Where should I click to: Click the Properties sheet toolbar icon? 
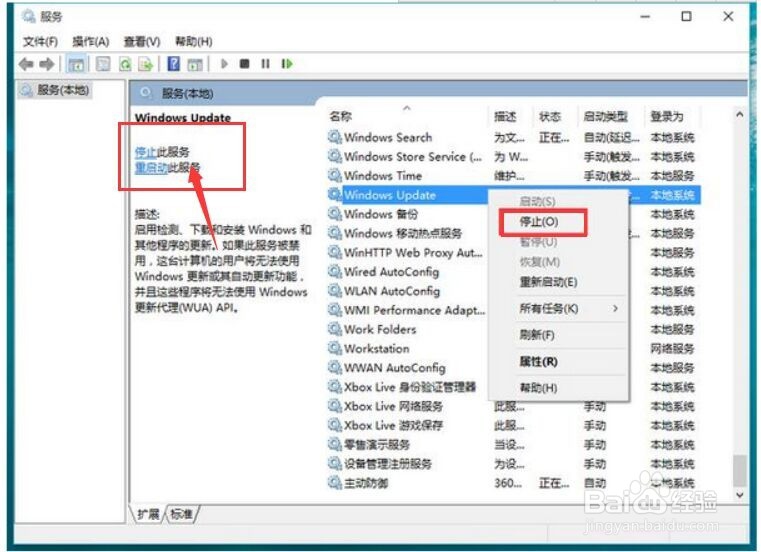point(103,64)
